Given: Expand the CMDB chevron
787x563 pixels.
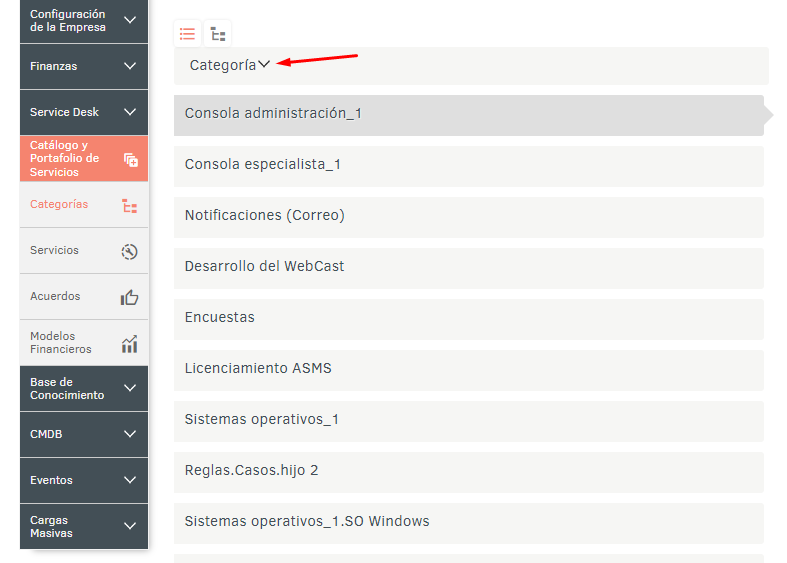Looking at the screenshot, I should [x=130, y=434].
